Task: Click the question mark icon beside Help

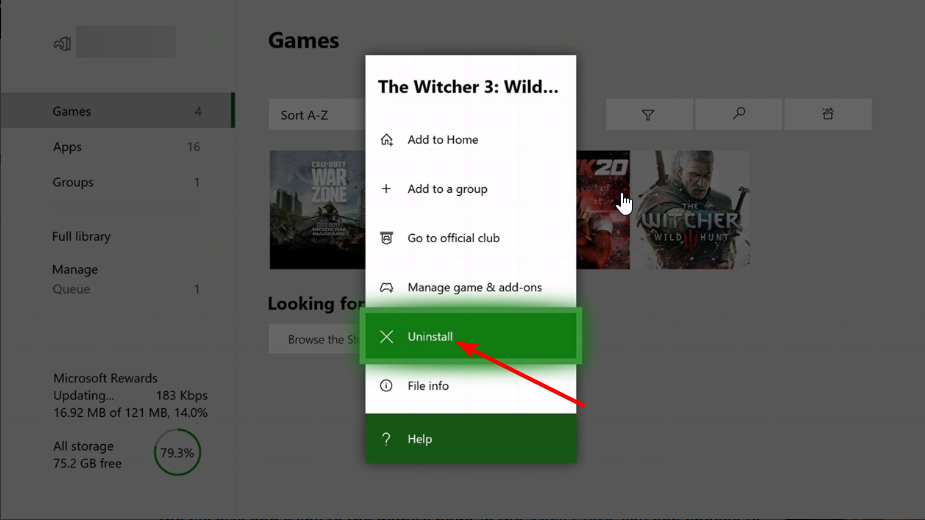Action: [x=386, y=439]
